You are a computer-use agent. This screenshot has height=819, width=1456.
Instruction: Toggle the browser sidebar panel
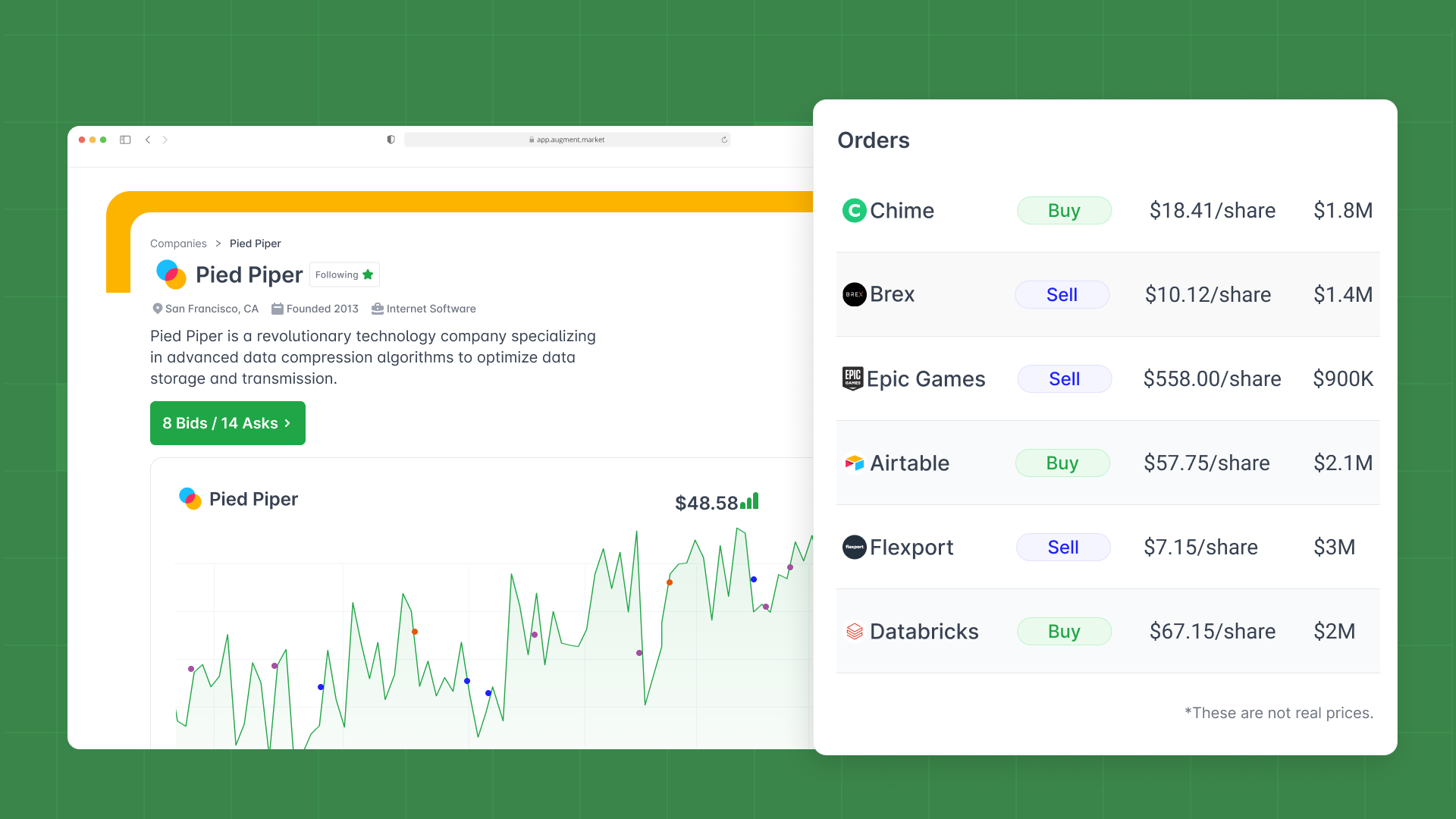point(125,140)
